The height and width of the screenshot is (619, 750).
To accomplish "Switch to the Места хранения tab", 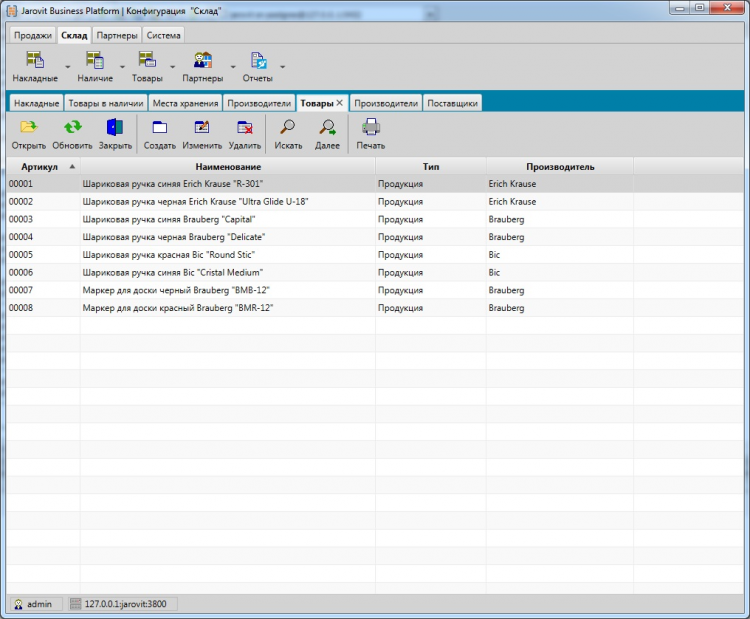I will 185,103.
